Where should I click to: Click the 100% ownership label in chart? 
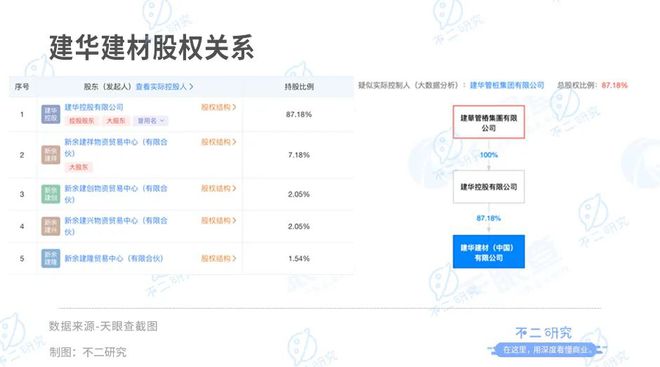tap(489, 155)
